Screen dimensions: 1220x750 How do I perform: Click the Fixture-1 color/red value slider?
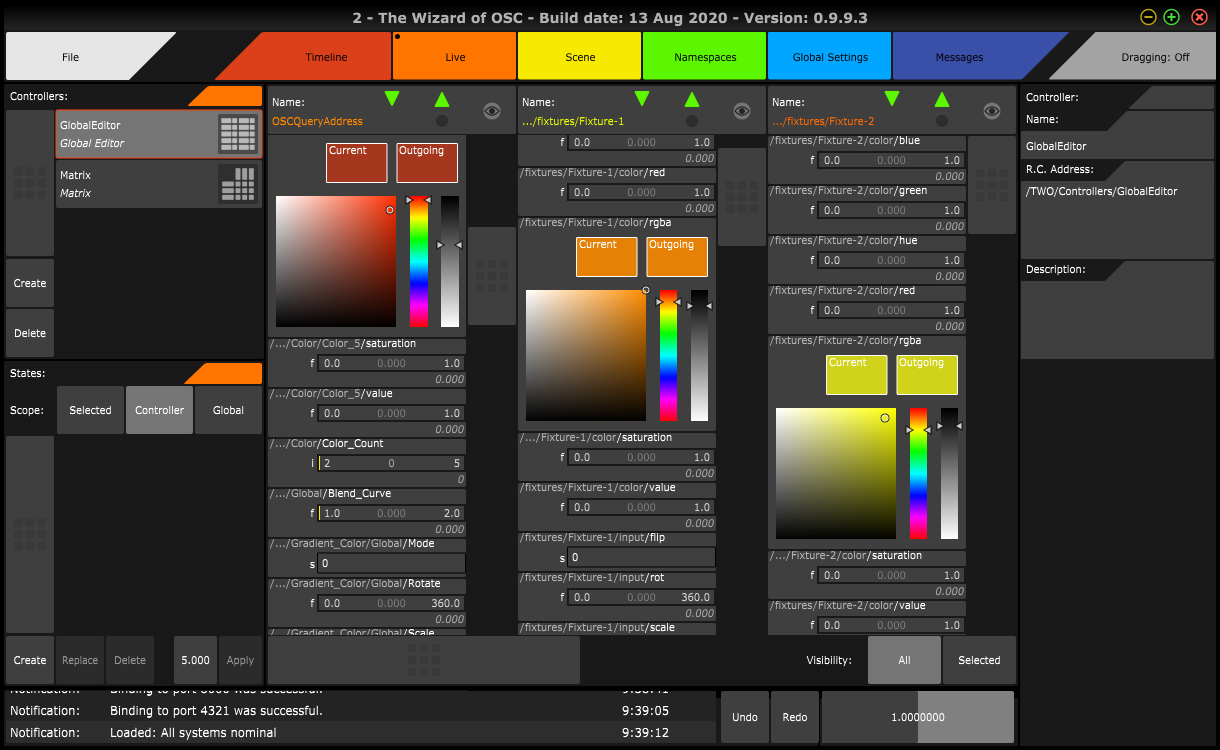point(641,192)
